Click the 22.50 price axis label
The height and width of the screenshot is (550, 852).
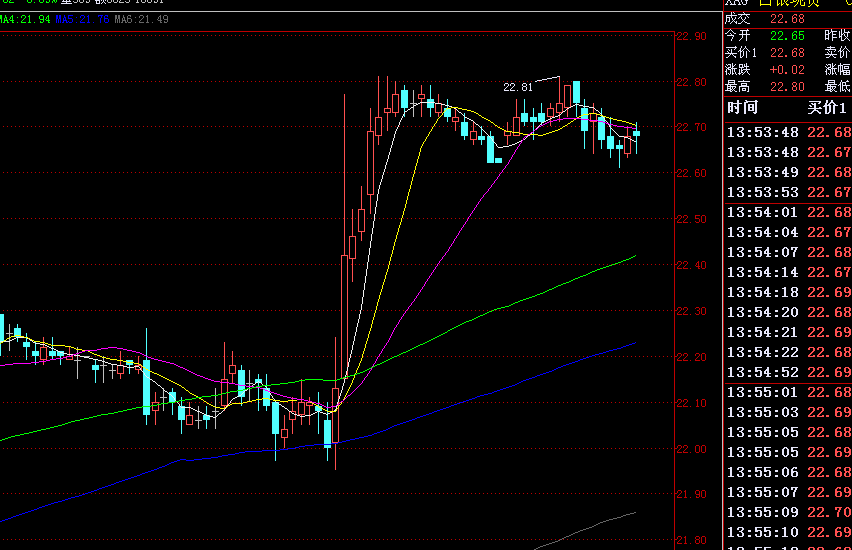[691, 219]
